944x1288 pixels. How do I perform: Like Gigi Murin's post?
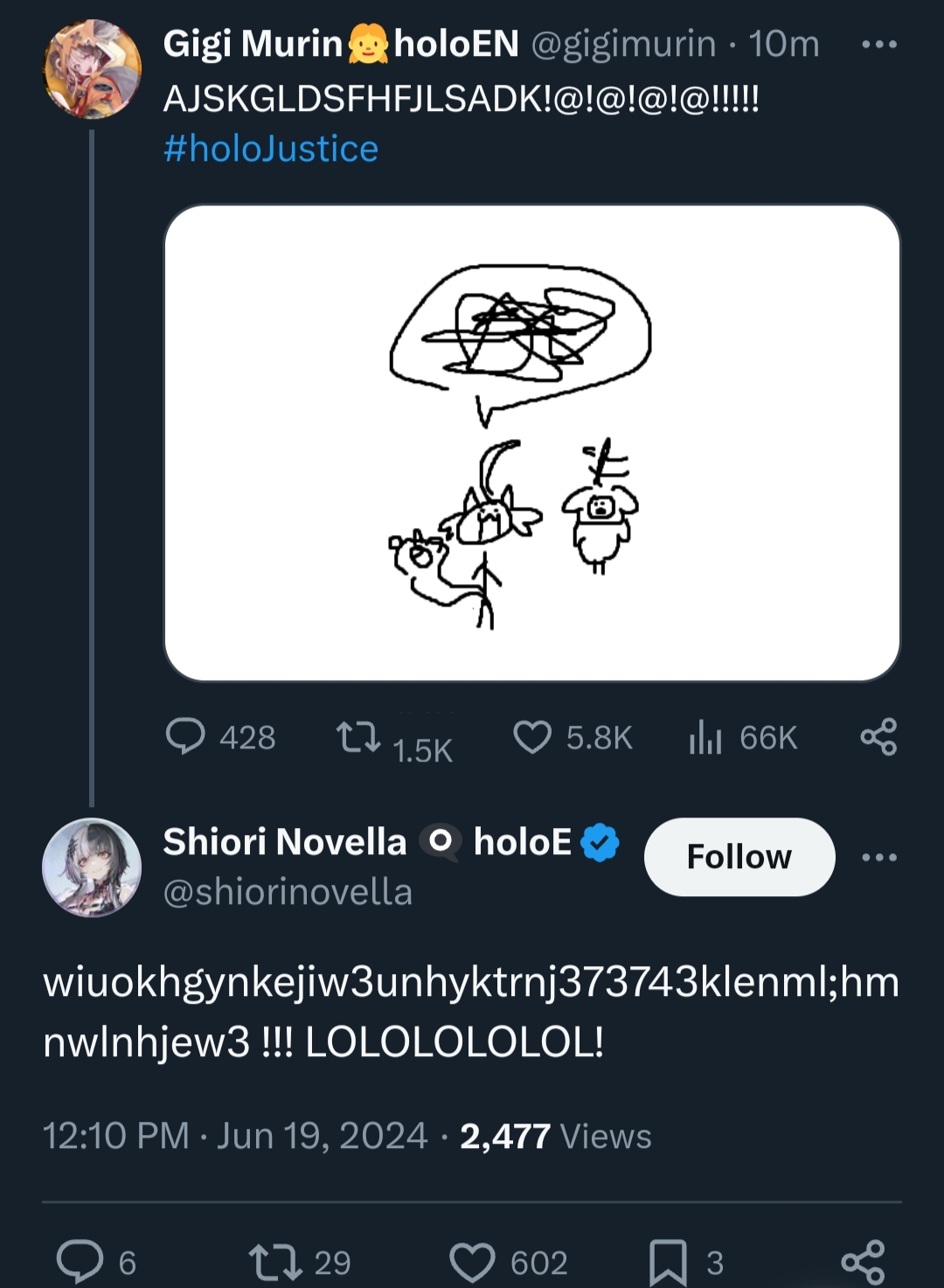pyautogui.click(x=532, y=737)
